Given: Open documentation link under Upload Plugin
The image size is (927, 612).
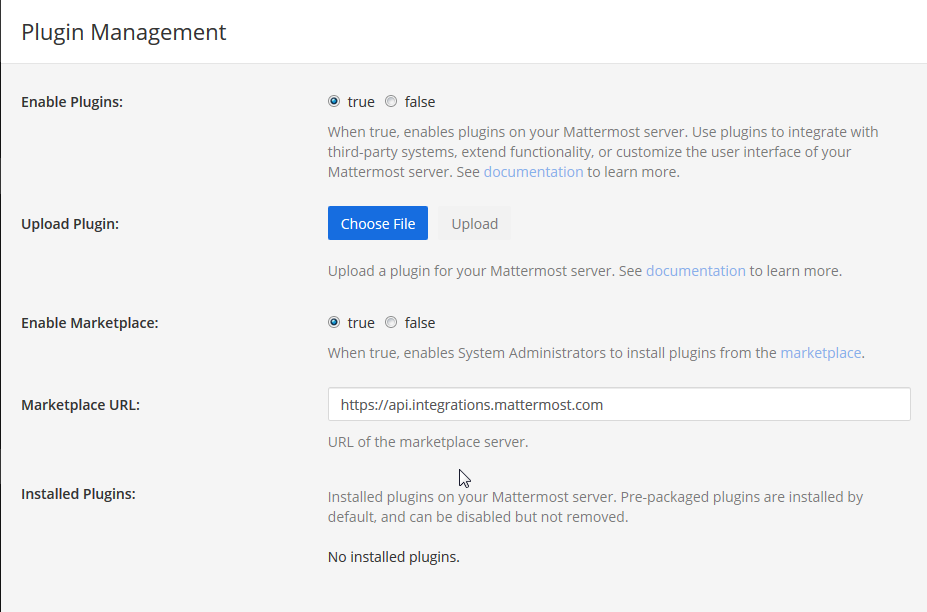Looking at the screenshot, I should (x=695, y=271).
